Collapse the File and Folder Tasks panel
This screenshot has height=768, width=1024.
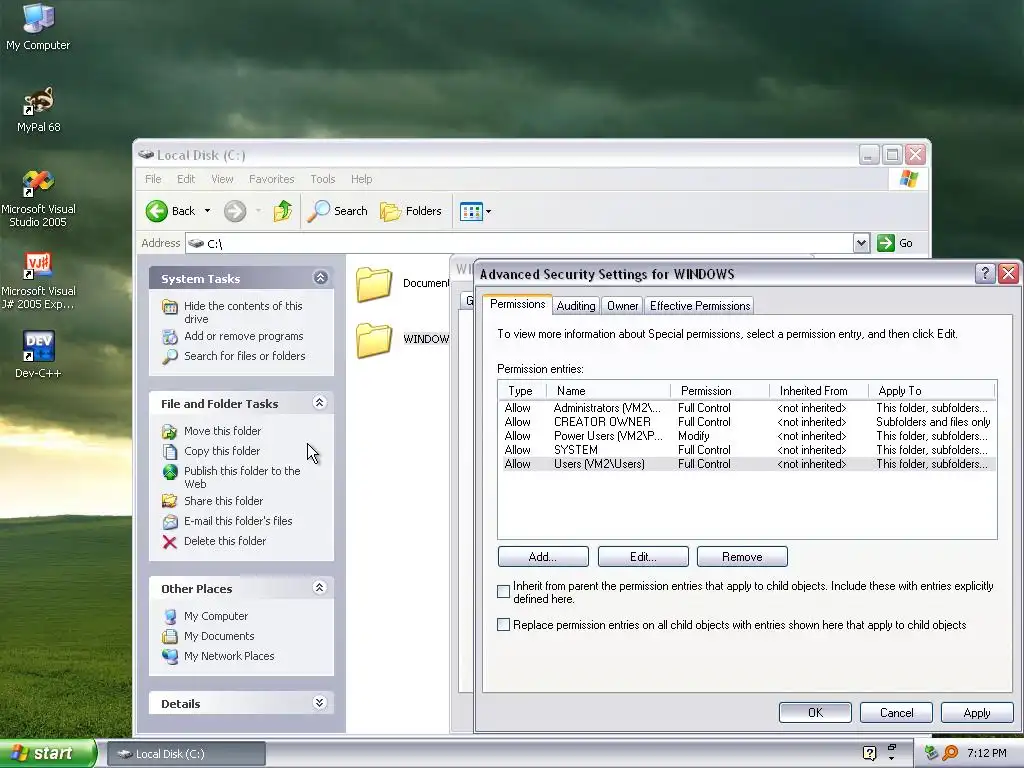[x=319, y=402]
